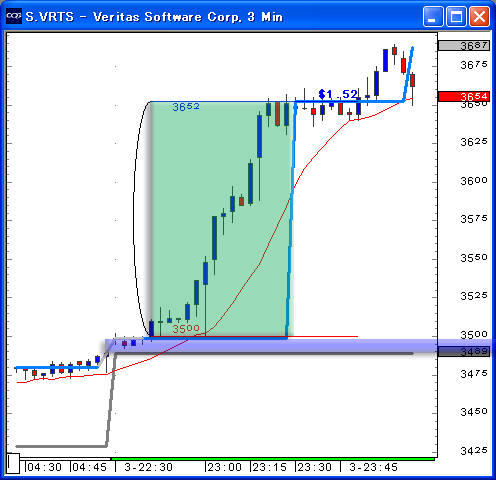Click the 3500 label in green zone
This screenshot has width=496, height=480.
tap(186, 329)
